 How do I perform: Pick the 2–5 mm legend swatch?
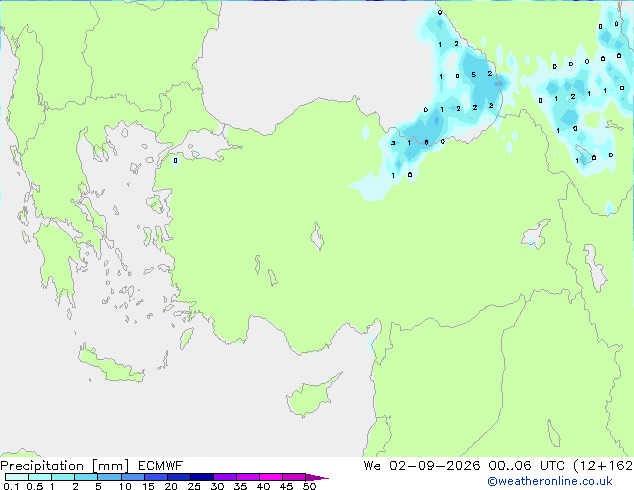pyautogui.click(x=86, y=477)
